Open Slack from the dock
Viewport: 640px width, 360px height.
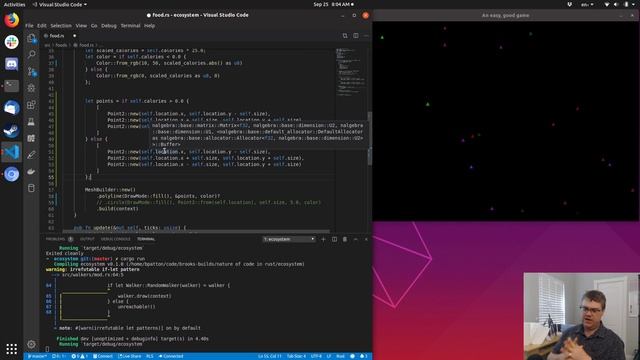tap(11, 42)
